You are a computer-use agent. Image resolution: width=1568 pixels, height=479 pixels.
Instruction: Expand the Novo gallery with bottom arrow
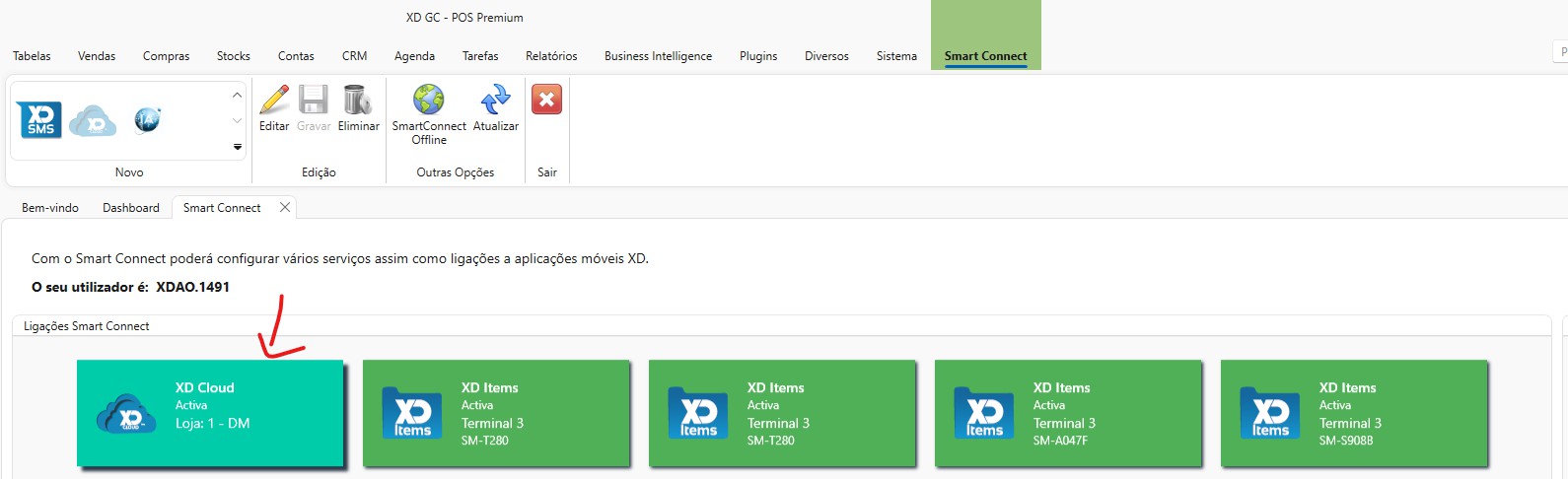(x=237, y=147)
